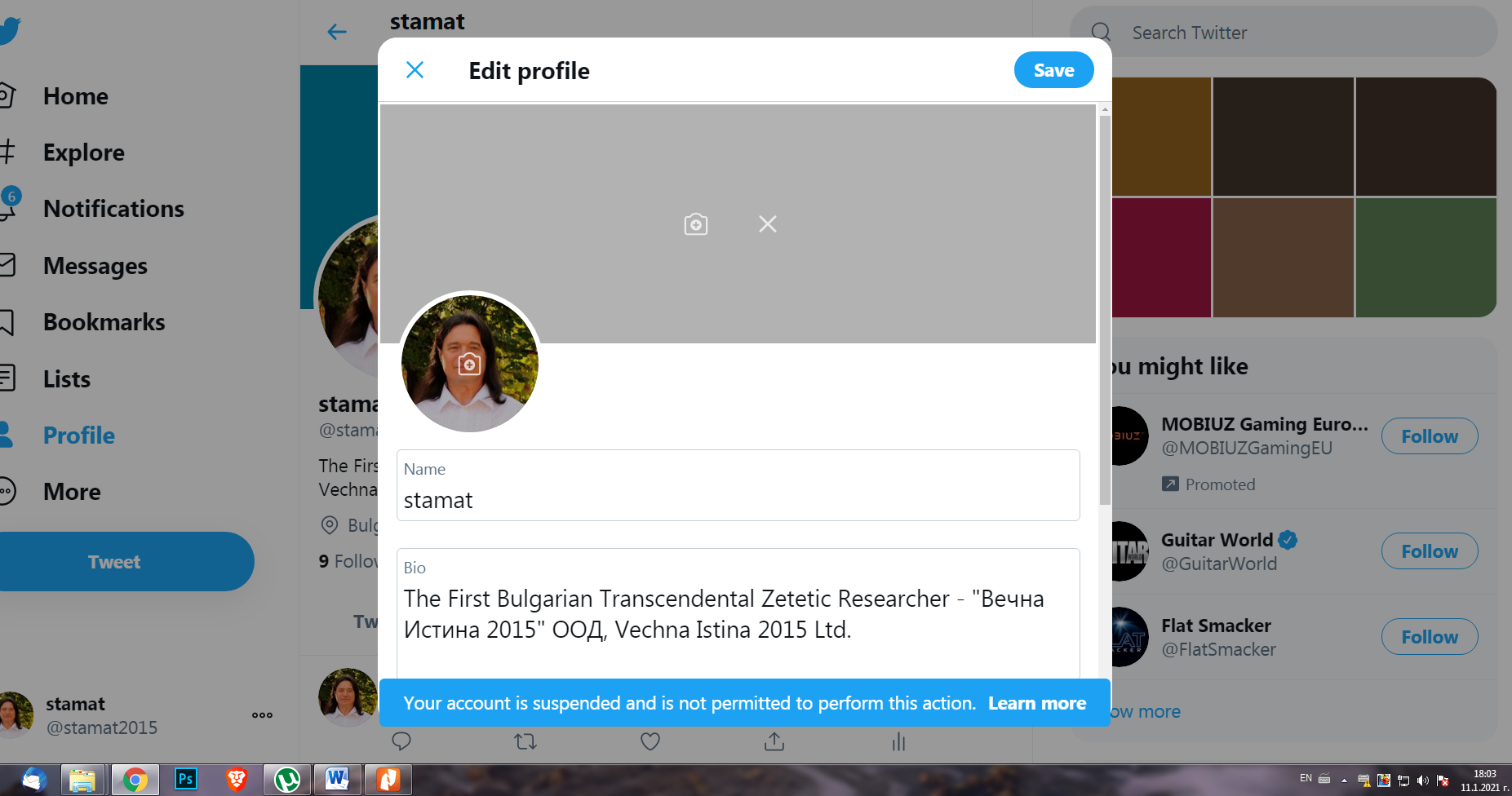Follow Guitar World

(1430, 551)
